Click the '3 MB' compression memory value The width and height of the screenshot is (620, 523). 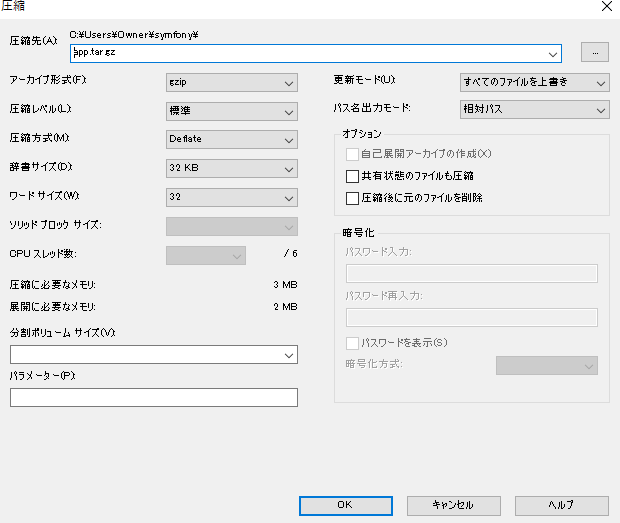click(x=285, y=285)
